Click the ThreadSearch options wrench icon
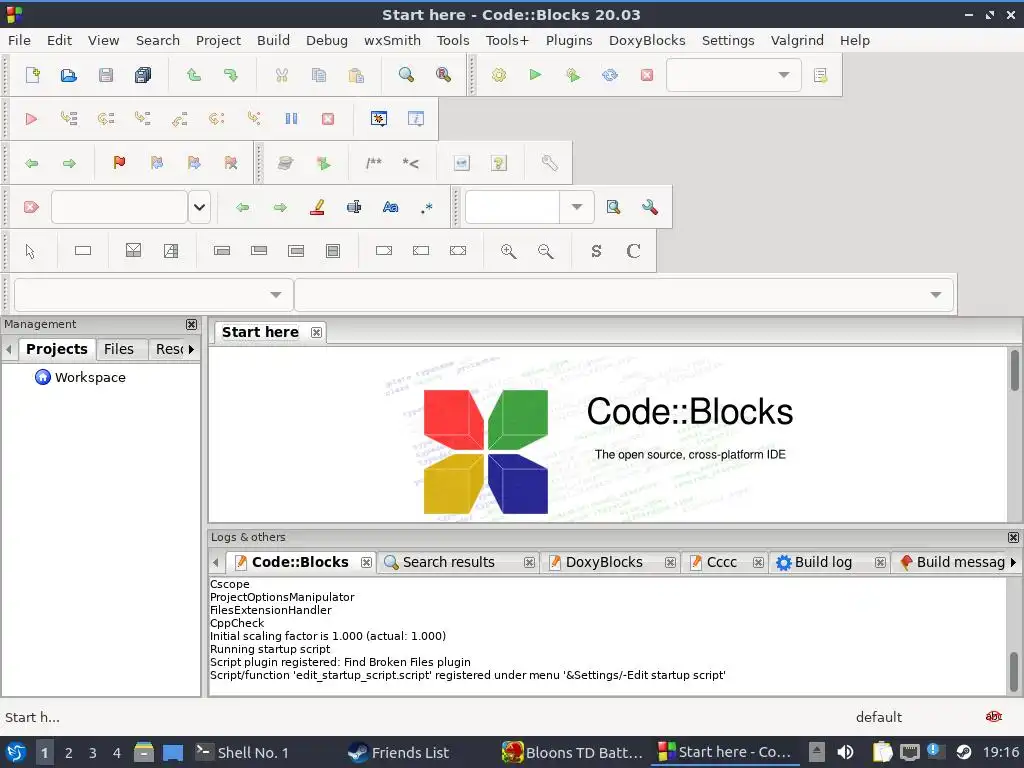1024x768 pixels. coord(650,207)
